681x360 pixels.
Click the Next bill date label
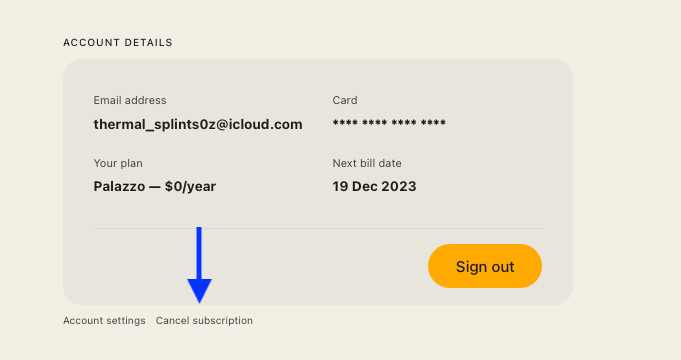click(x=367, y=163)
